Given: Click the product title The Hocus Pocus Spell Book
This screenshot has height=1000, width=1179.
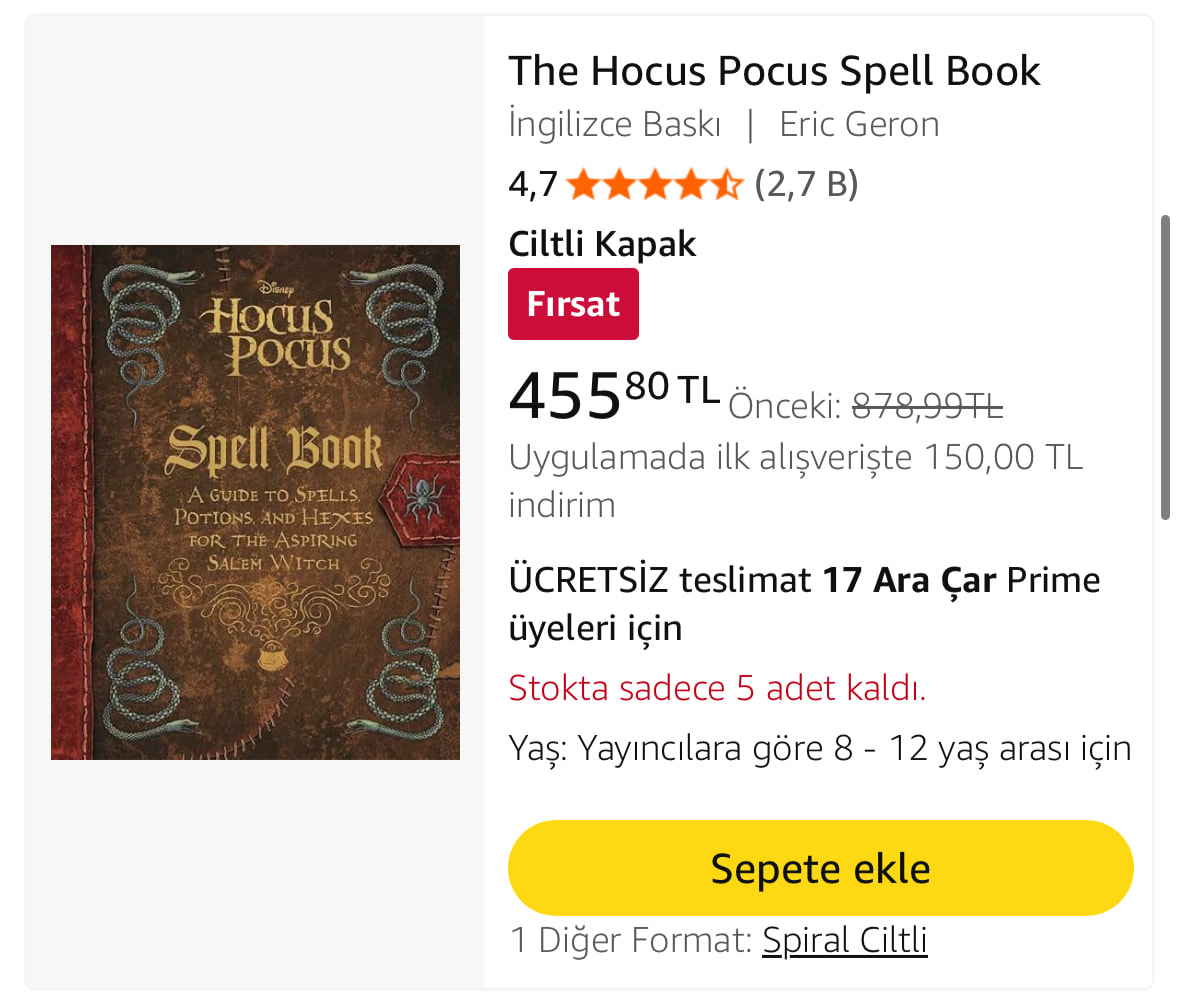Looking at the screenshot, I should pyautogui.click(x=774, y=71).
